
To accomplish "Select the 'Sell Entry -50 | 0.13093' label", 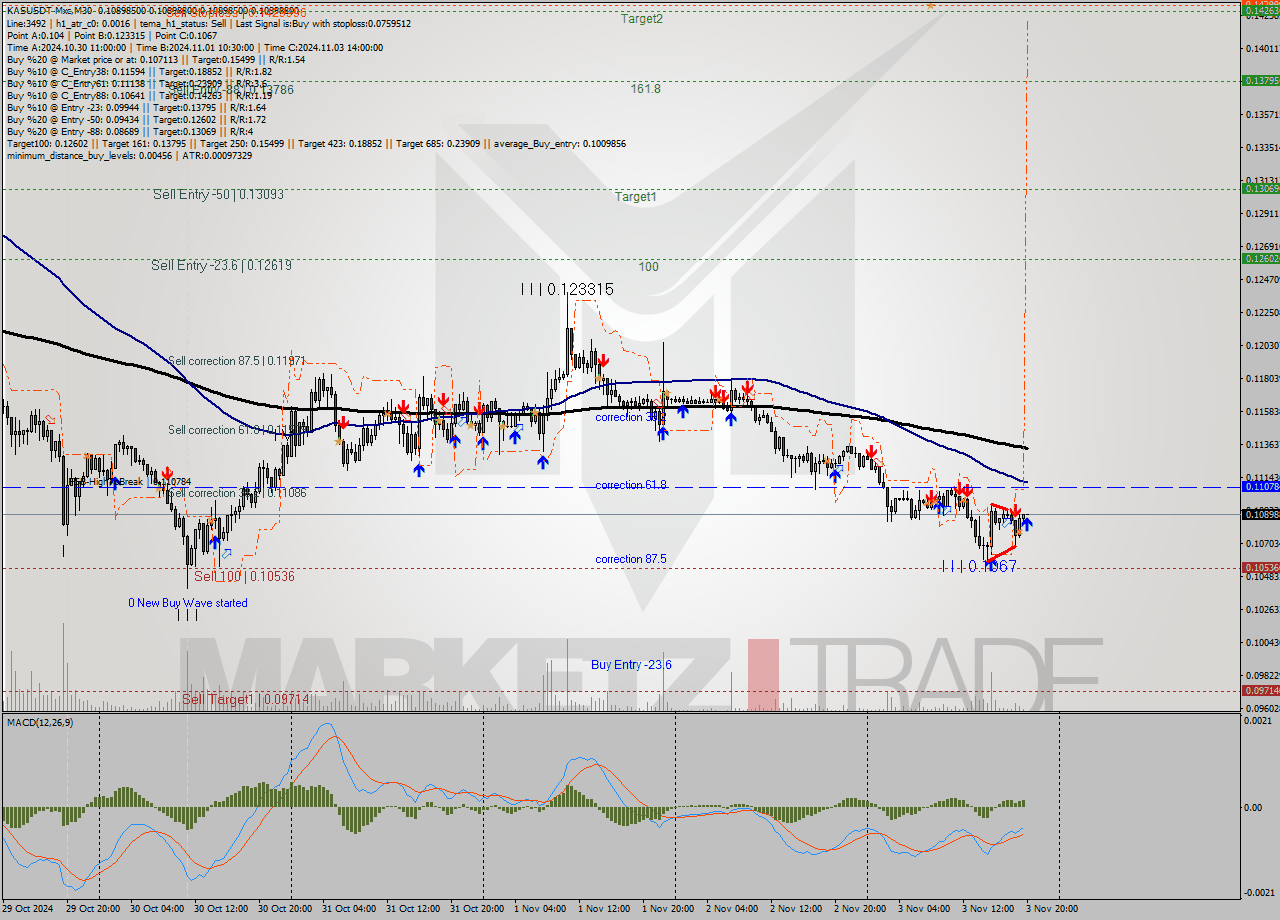I will tap(218, 194).
